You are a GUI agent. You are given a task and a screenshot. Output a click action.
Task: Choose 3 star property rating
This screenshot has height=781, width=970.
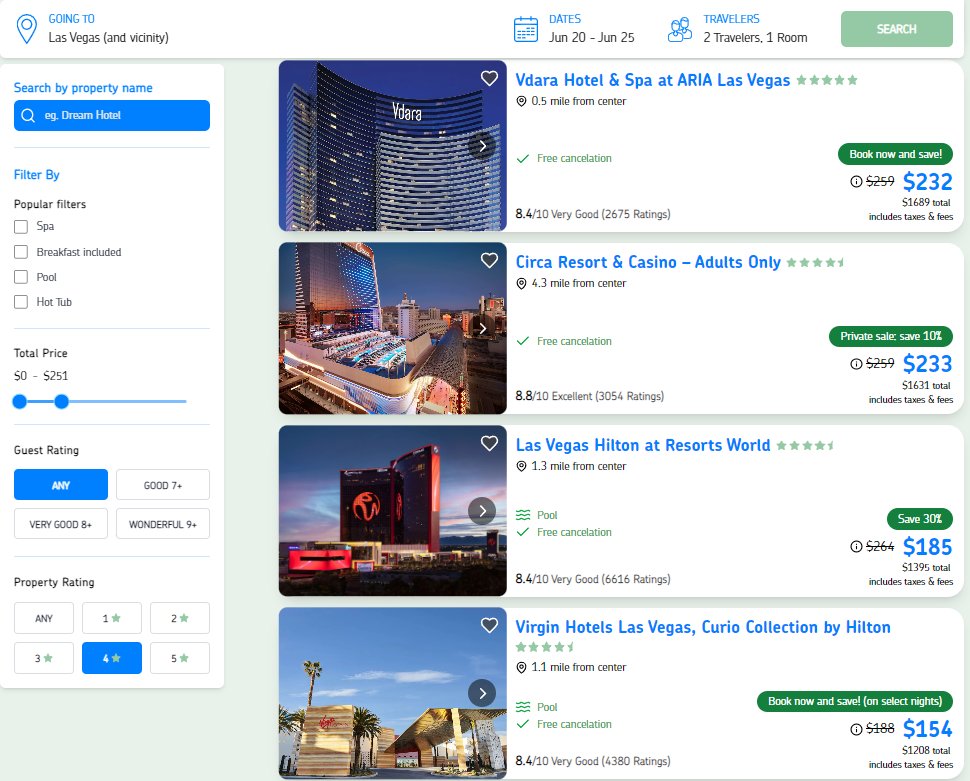tap(44, 658)
